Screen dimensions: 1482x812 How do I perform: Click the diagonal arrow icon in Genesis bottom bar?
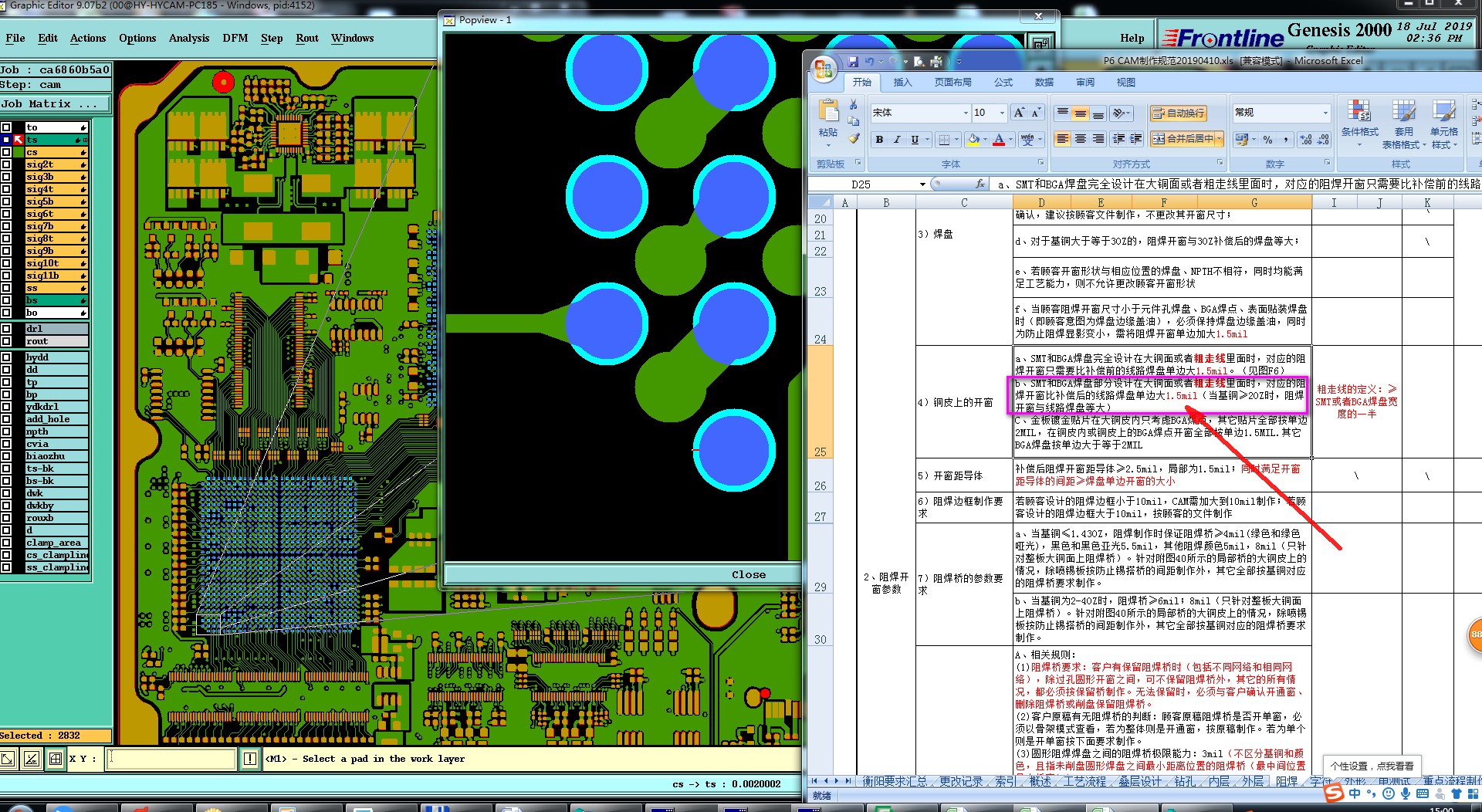(8, 759)
